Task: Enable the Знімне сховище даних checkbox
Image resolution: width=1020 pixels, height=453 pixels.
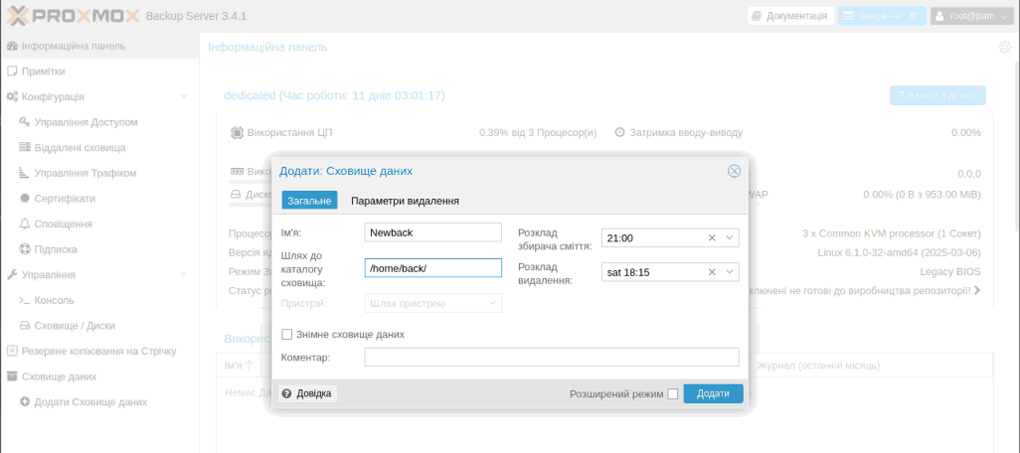Action: pyautogui.click(x=287, y=334)
